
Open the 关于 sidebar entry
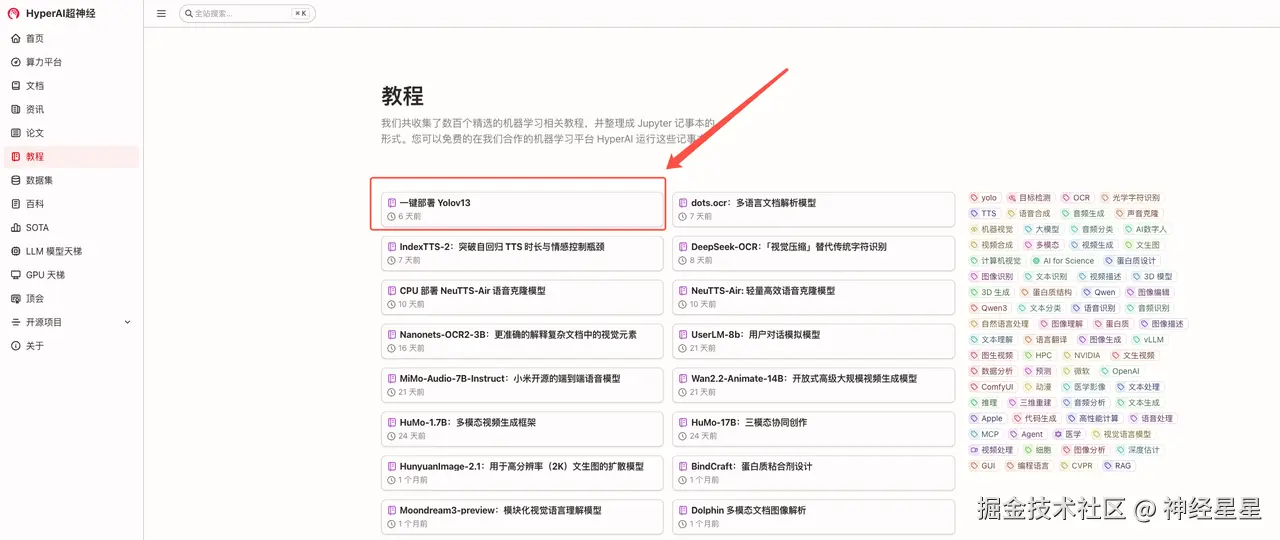(x=72, y=346)
